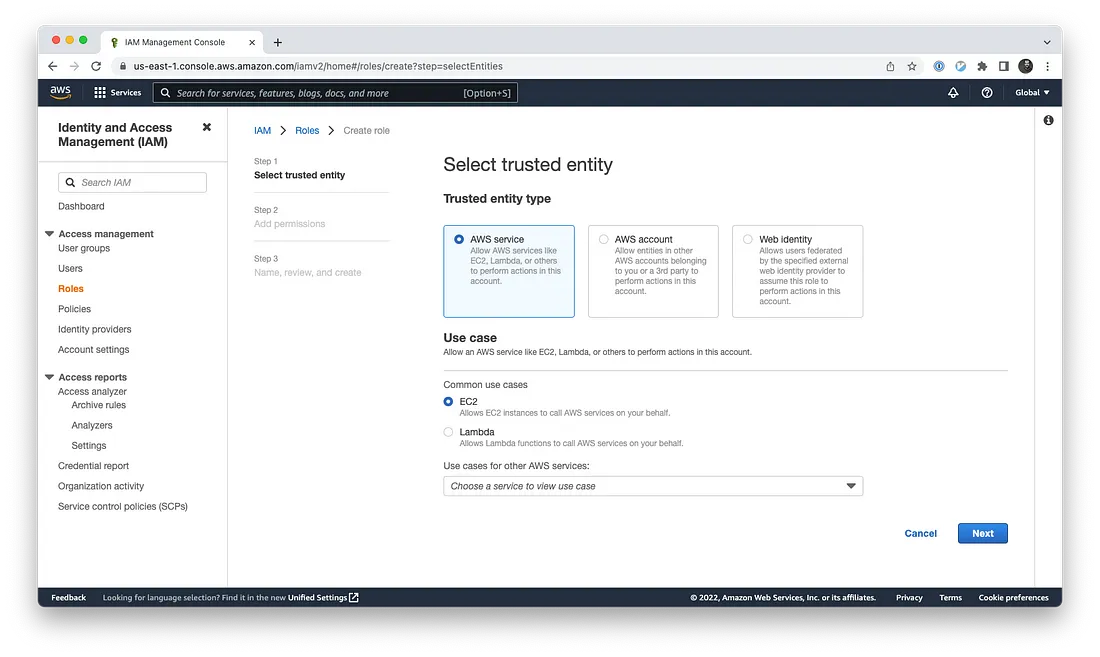This screenshot has width=1100, height=657.
Task: Click the browser address bar URL
Action: [318, 66]
